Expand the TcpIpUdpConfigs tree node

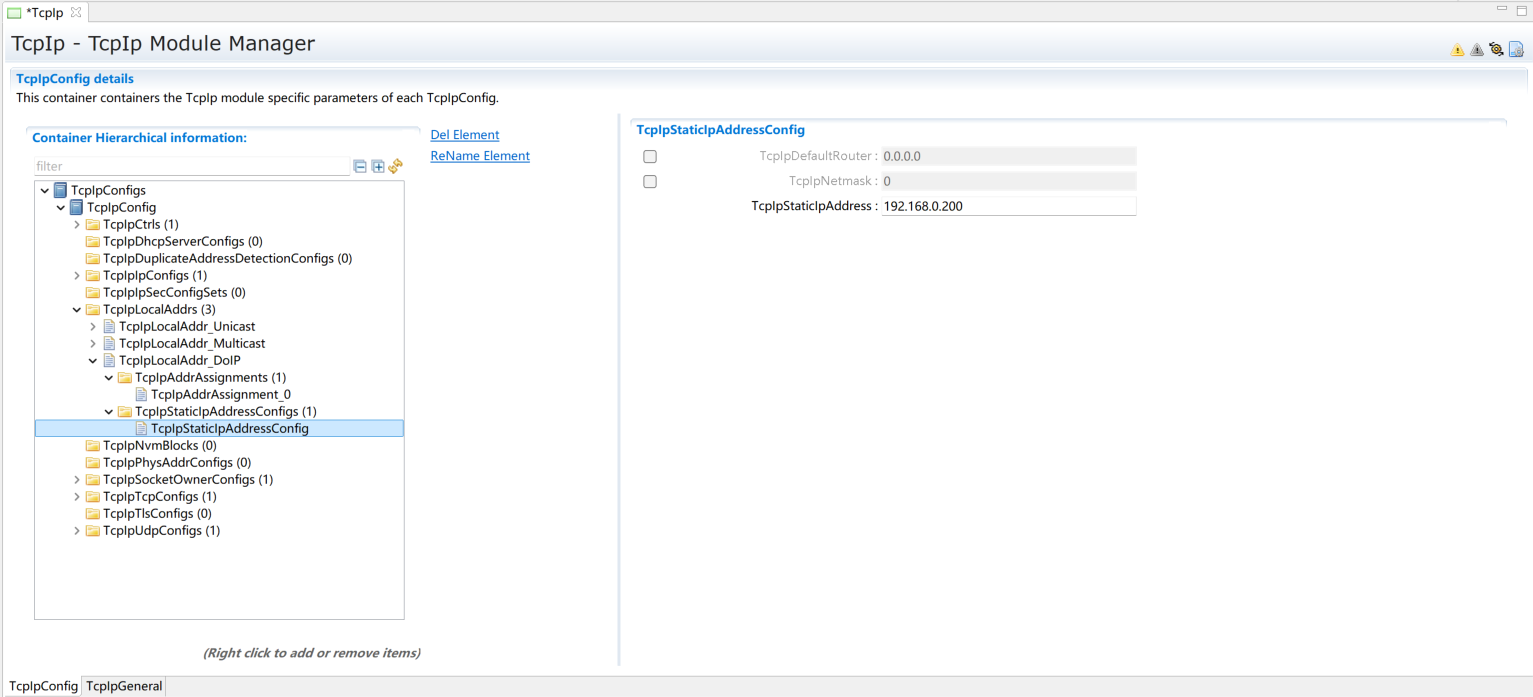click(x=77, y=531)
